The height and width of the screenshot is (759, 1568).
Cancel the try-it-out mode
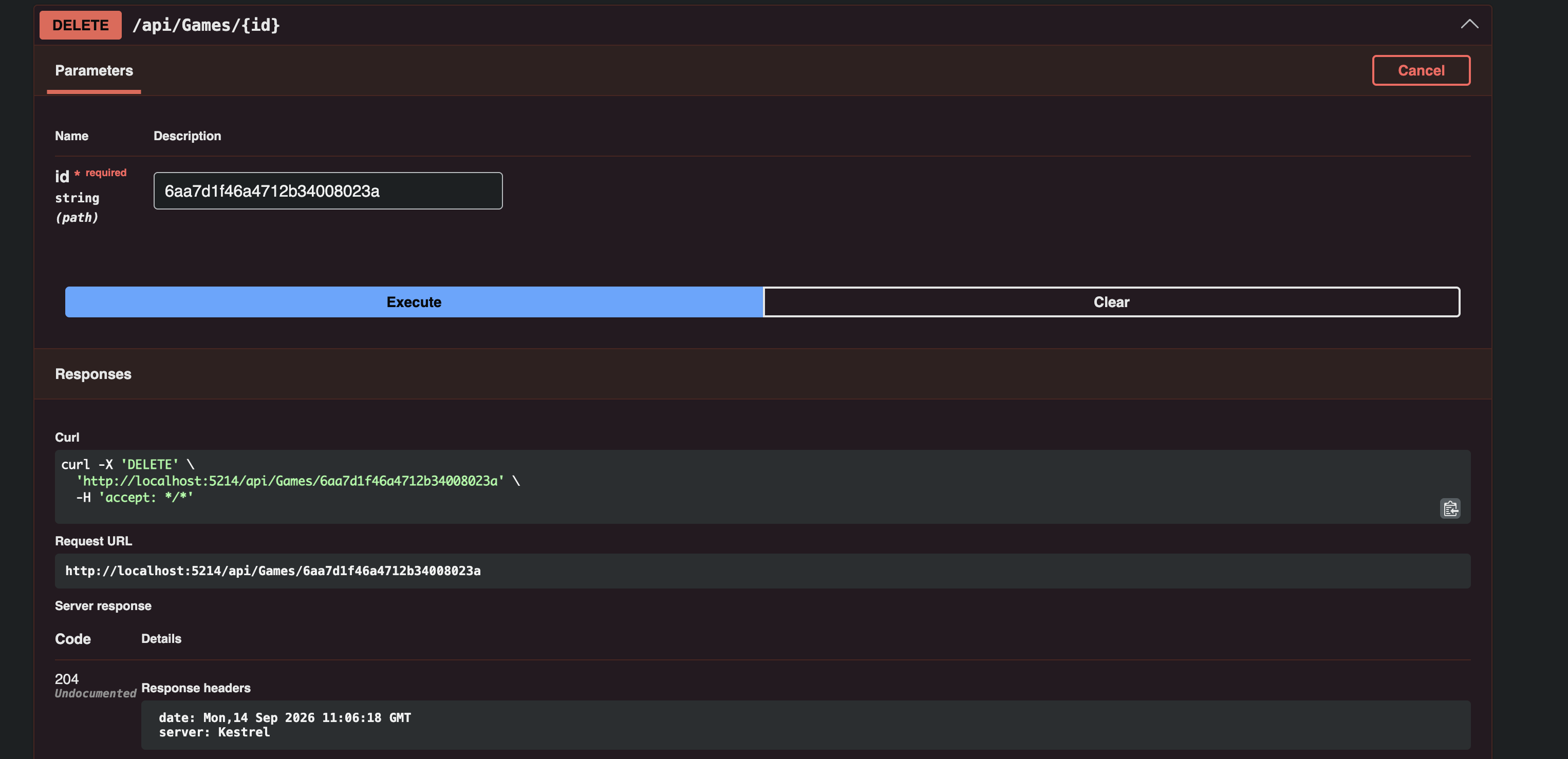coord(1421,70)
